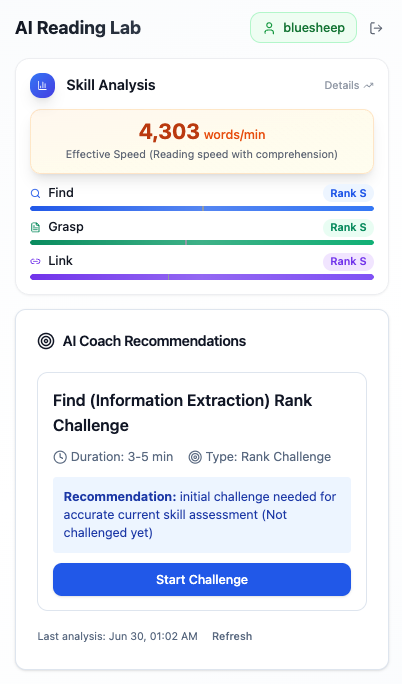This screenshot has width=402, height=684.
Task: Click the target icon beside Type
Action: 195,457
